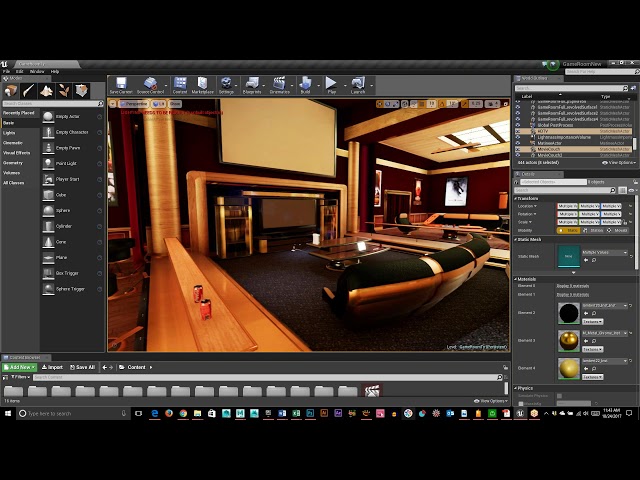
Task: Click the Cone shape icon
Action: pyautogui.click(x=48, y=242)
